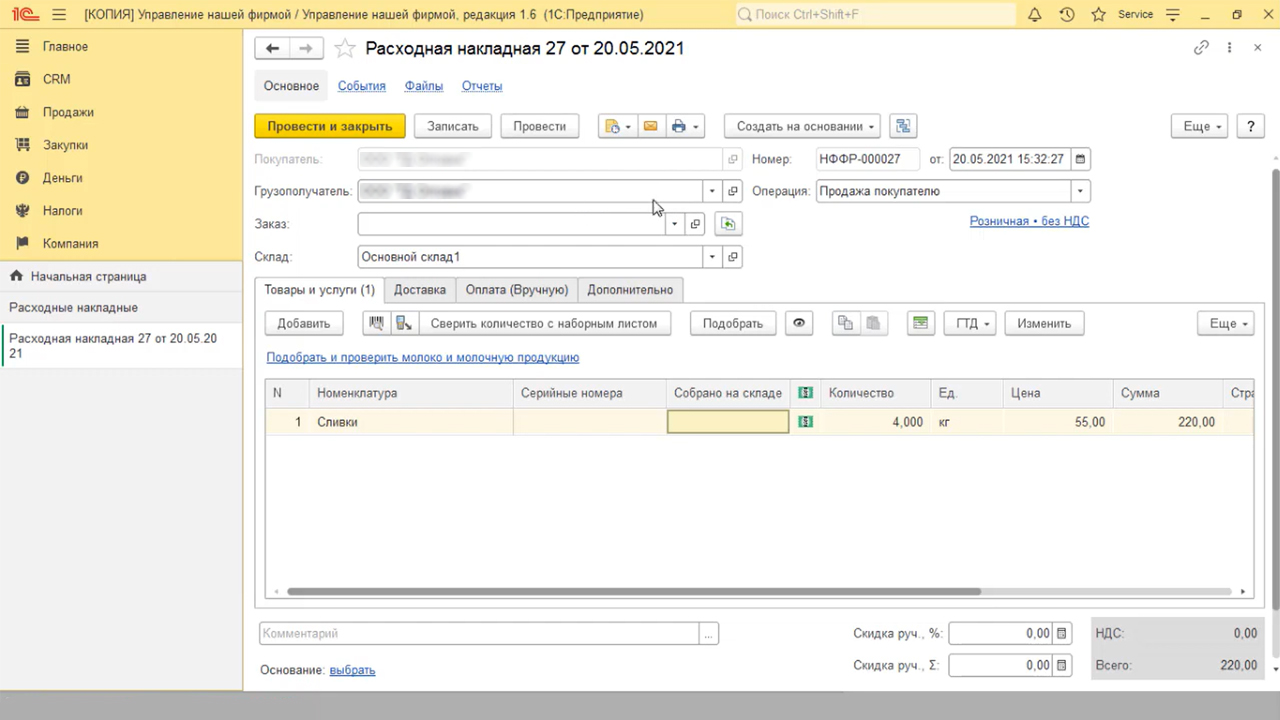Viewport: 1280px width, 720px height.
Task: Click the barcode scanner icon
Action: tap(377, 323)
